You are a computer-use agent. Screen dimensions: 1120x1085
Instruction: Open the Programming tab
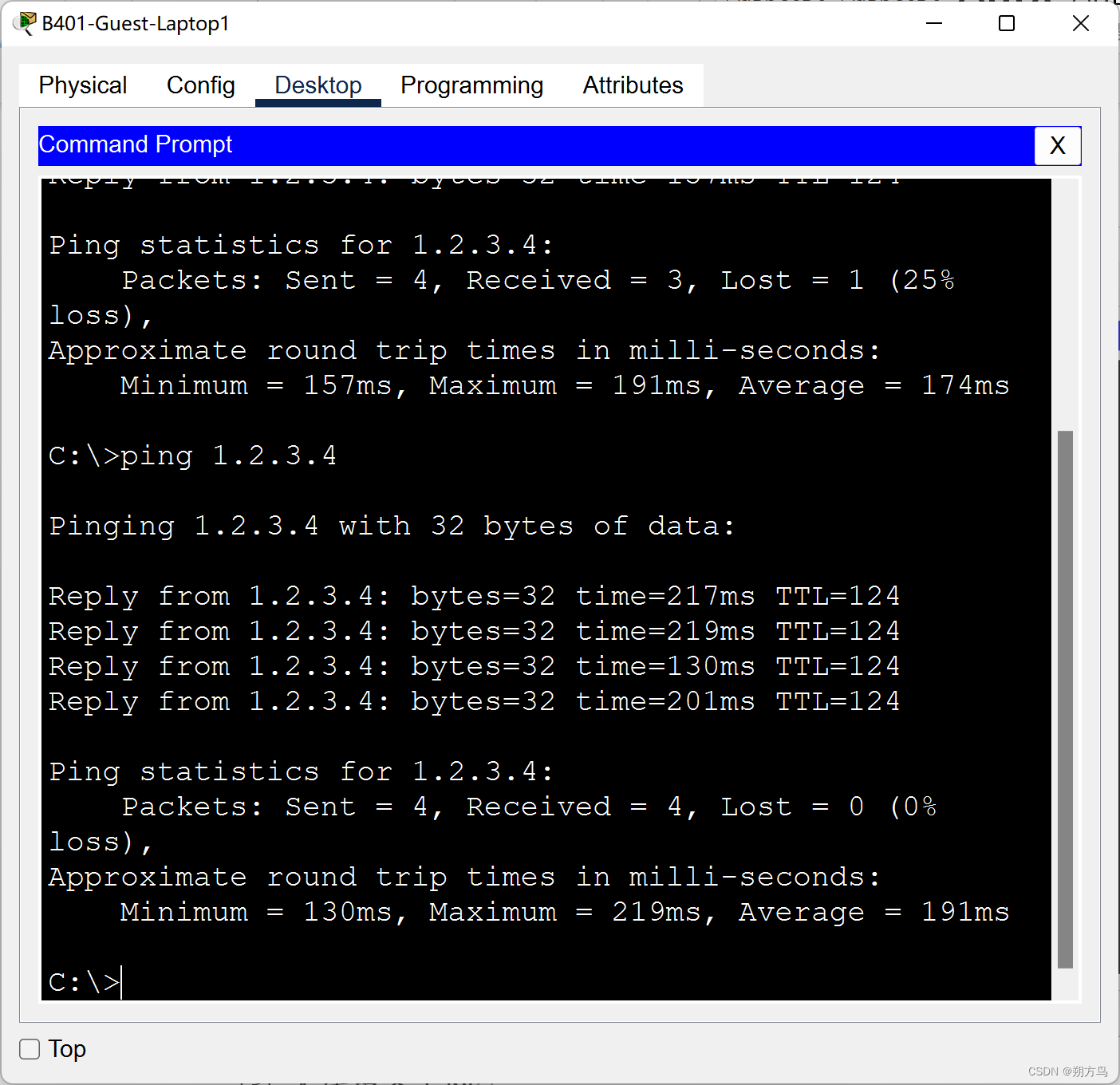pyautogui.click(x=472, y=85)
